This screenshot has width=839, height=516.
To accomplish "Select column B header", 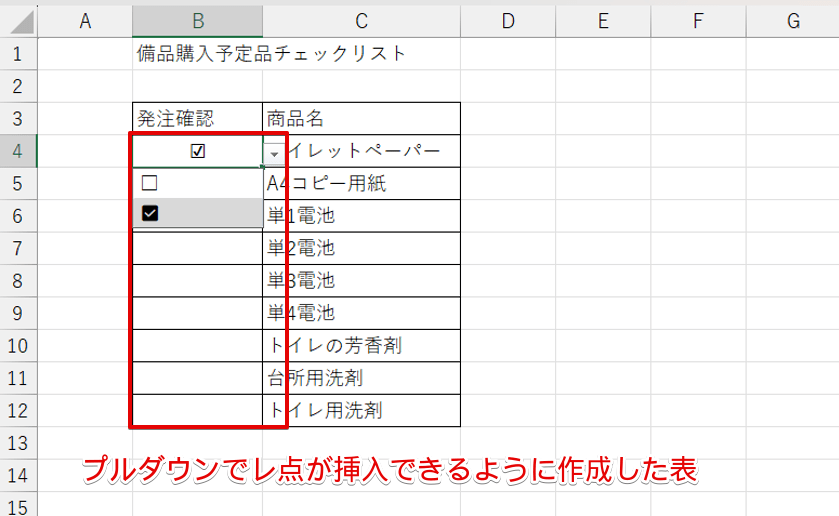I will point(197,21).
